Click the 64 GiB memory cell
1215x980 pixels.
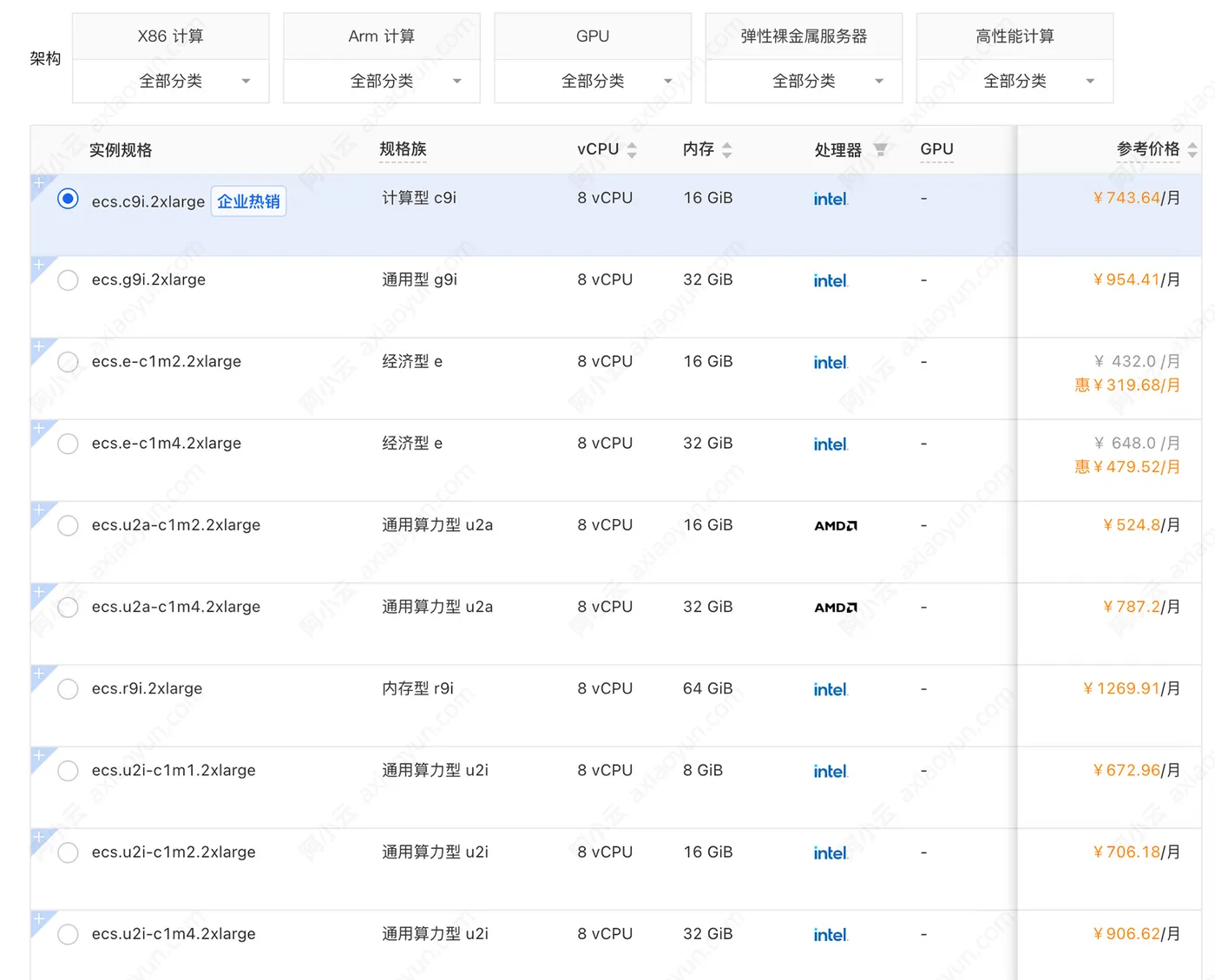[x=708, y=688]
